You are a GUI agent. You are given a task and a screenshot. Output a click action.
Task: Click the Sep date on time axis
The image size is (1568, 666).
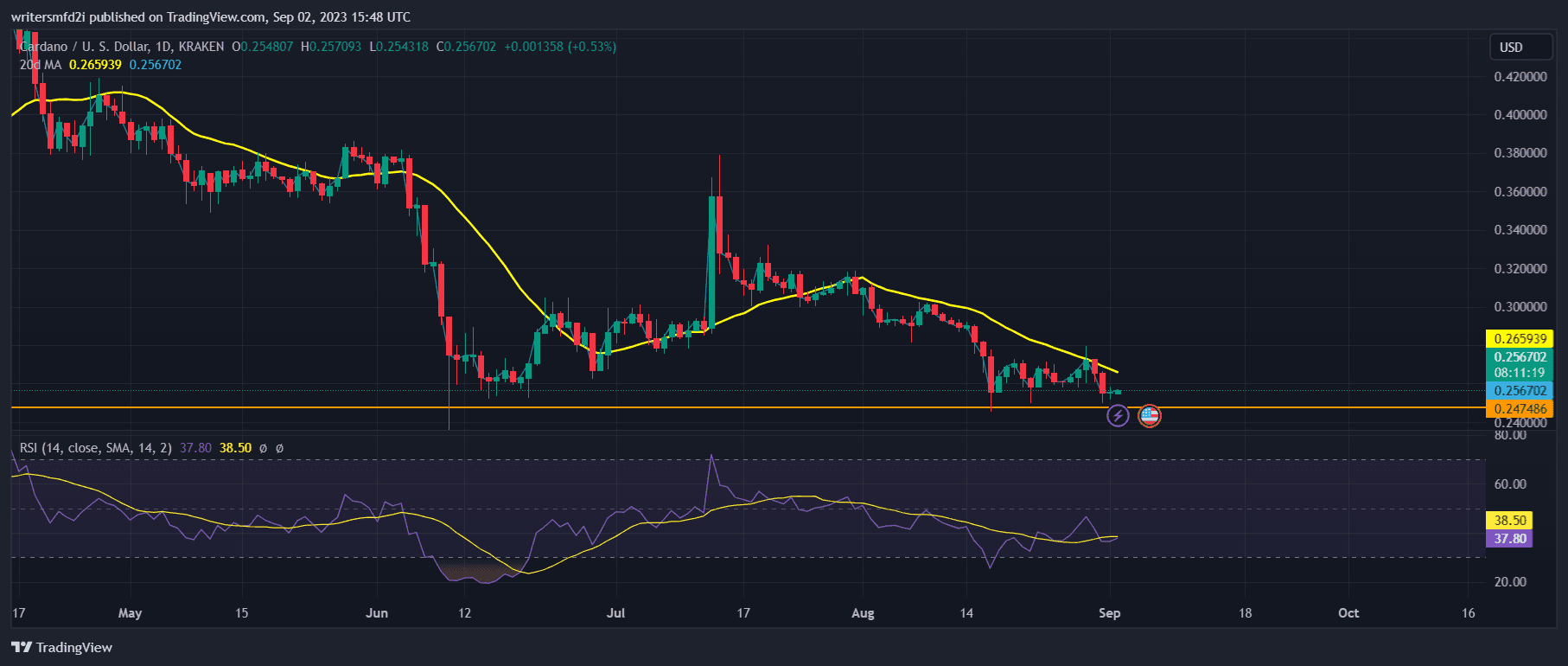[1109, 613]
